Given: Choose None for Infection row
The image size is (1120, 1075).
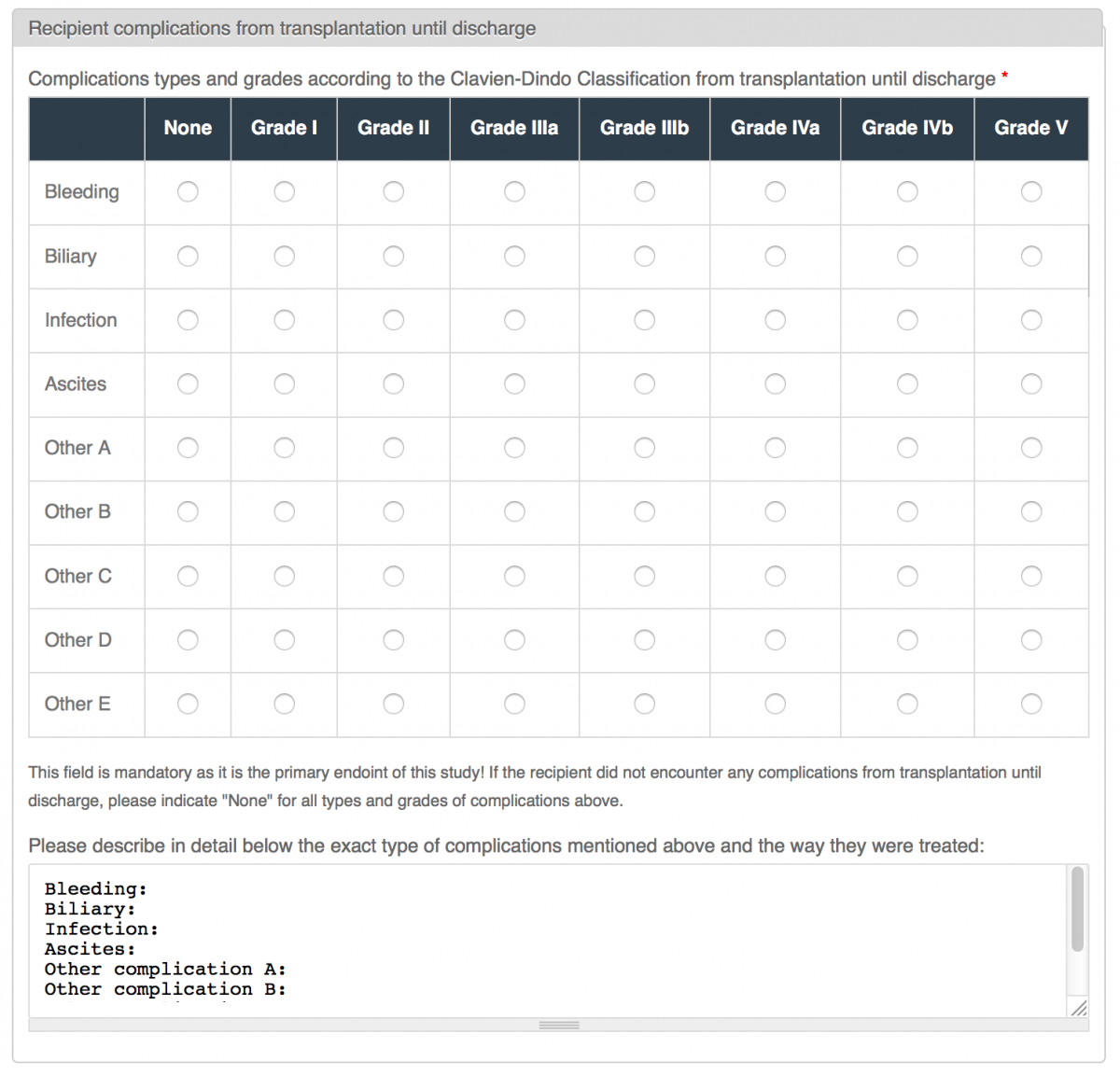Looking at the screenshot, I should coord(188,320).
